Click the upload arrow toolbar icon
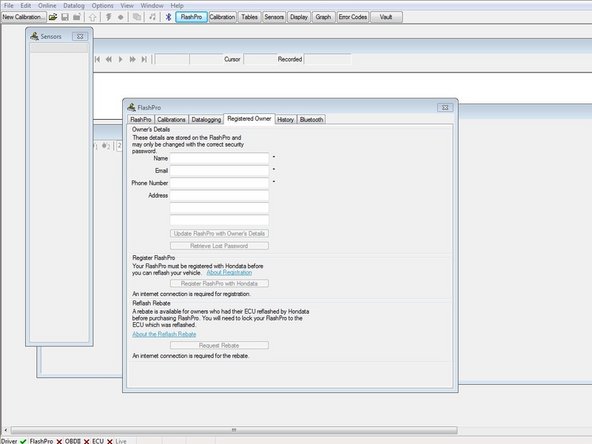Image resolution: width=592 pixels, height=444 pixels. click(92, 17)
